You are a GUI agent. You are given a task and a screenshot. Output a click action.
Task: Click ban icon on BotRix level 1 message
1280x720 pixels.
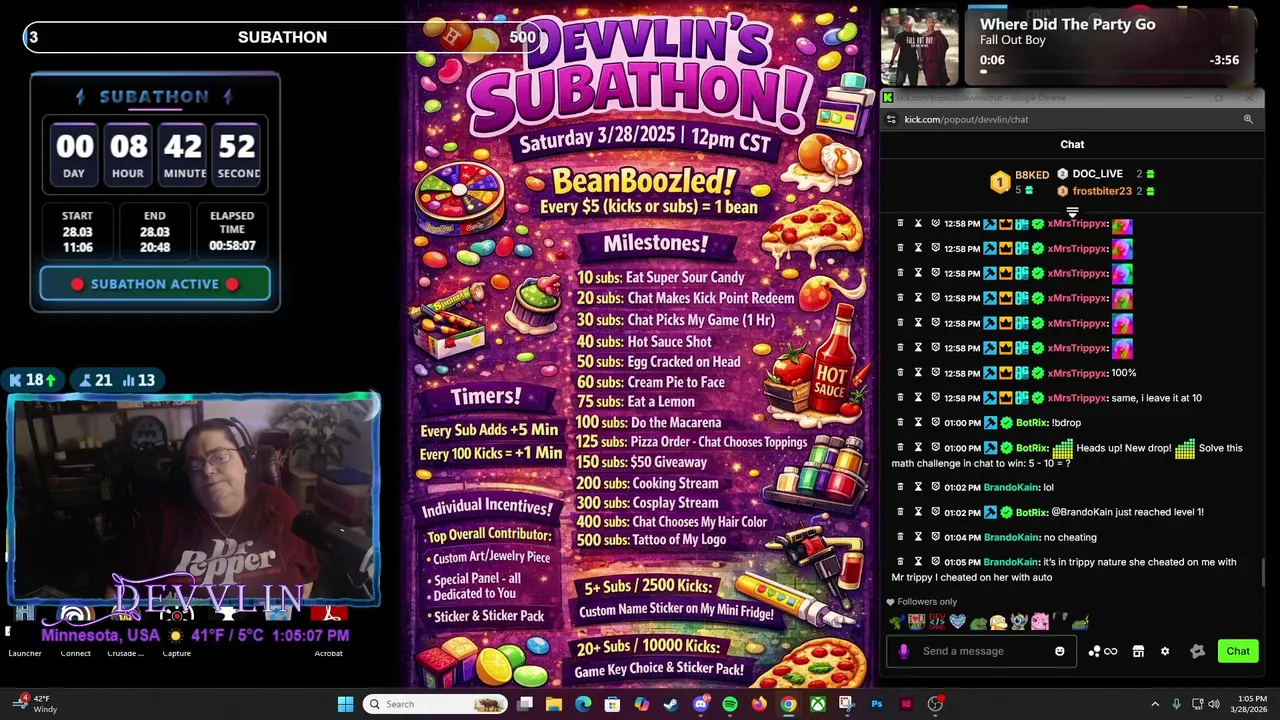point(935,512)
